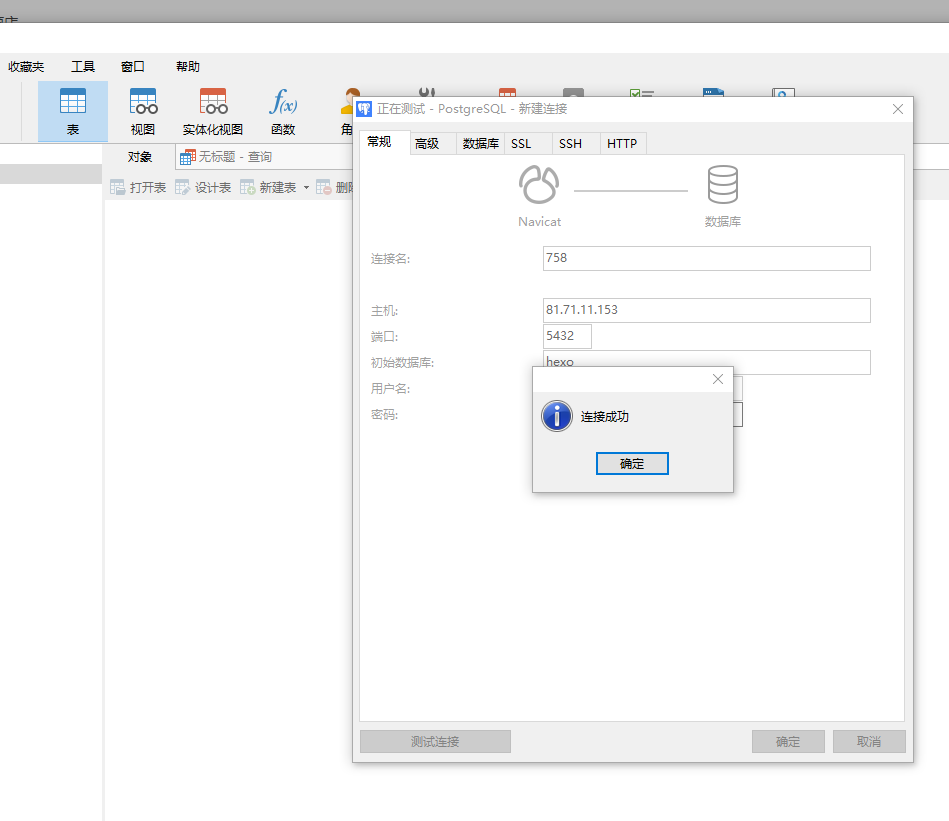Click the 测试连接 button
Viewport: 949px width, 821px height.
click(x=435, y=741)
